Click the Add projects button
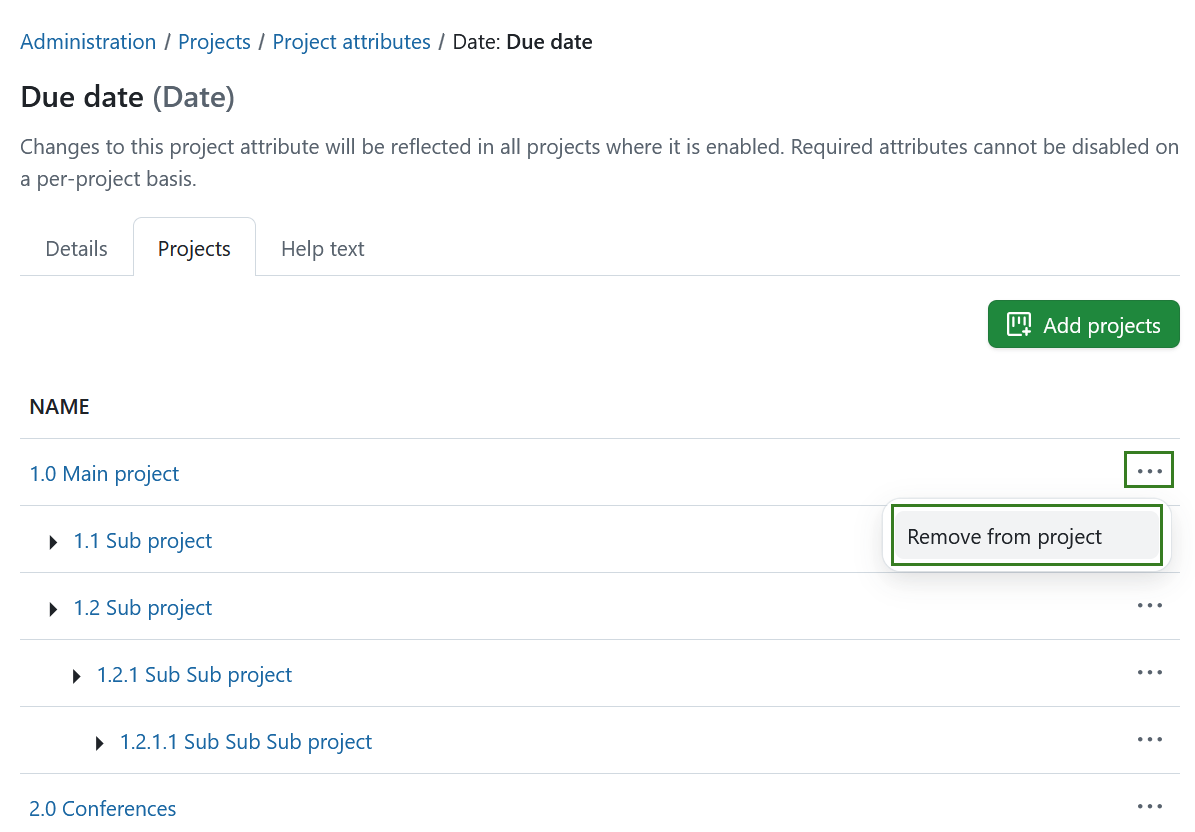Image resolution: width=1195 pixels, height=832 pixels. point(1083,324)
